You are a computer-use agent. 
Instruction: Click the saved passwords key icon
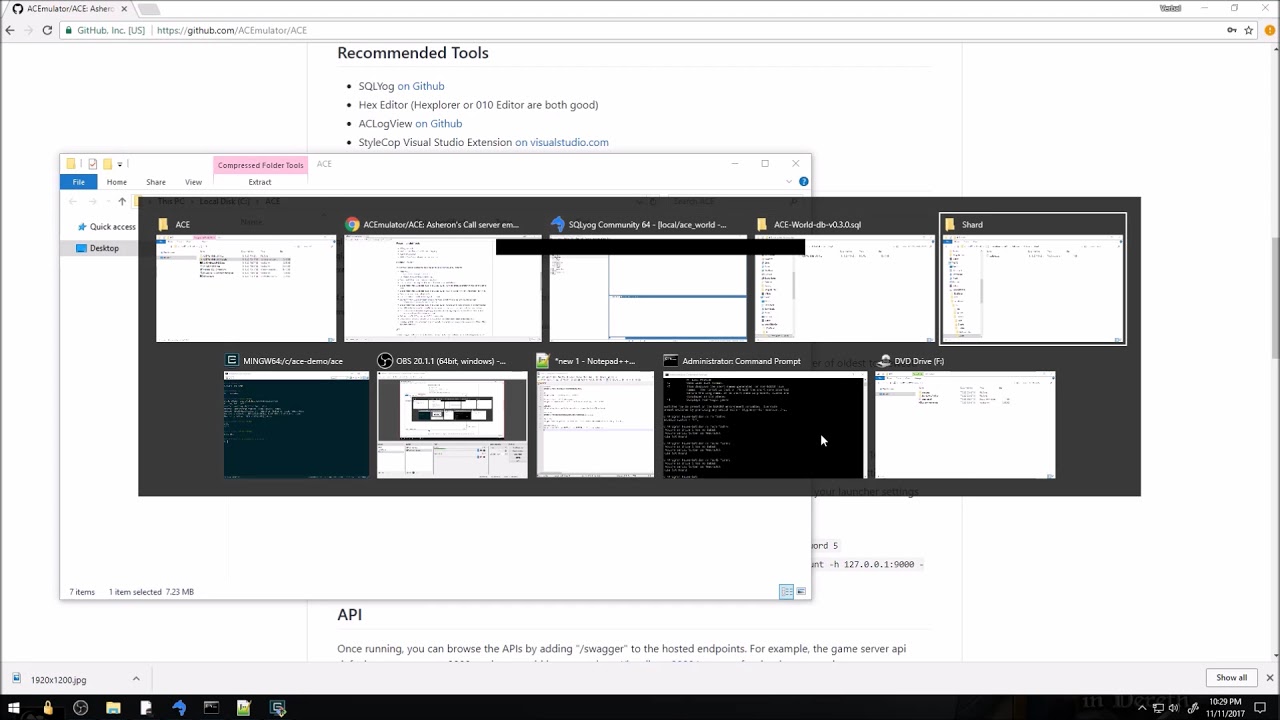click(x=1231, y=30)
